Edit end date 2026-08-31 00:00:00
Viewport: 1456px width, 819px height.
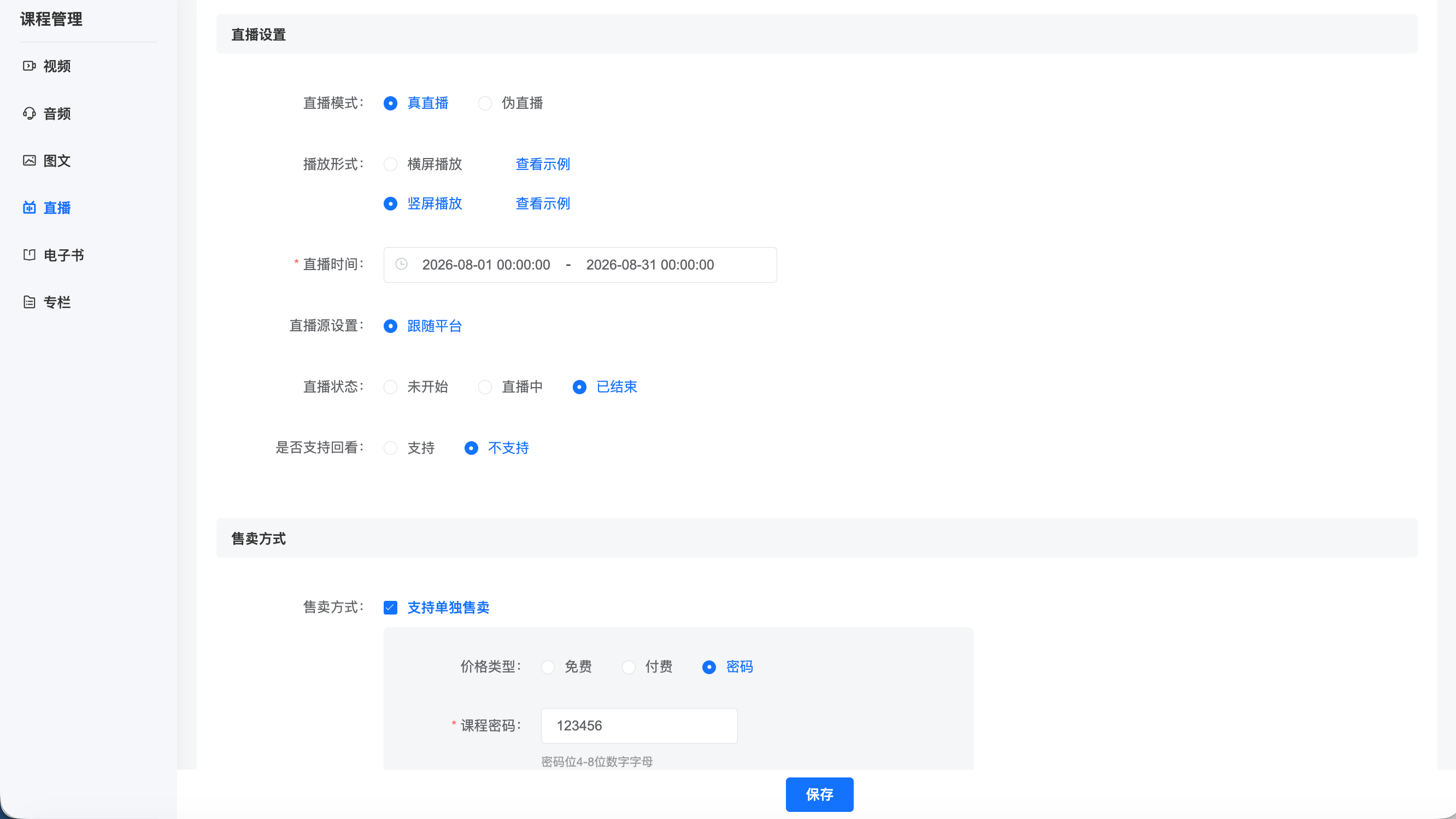tap(650, 265)
